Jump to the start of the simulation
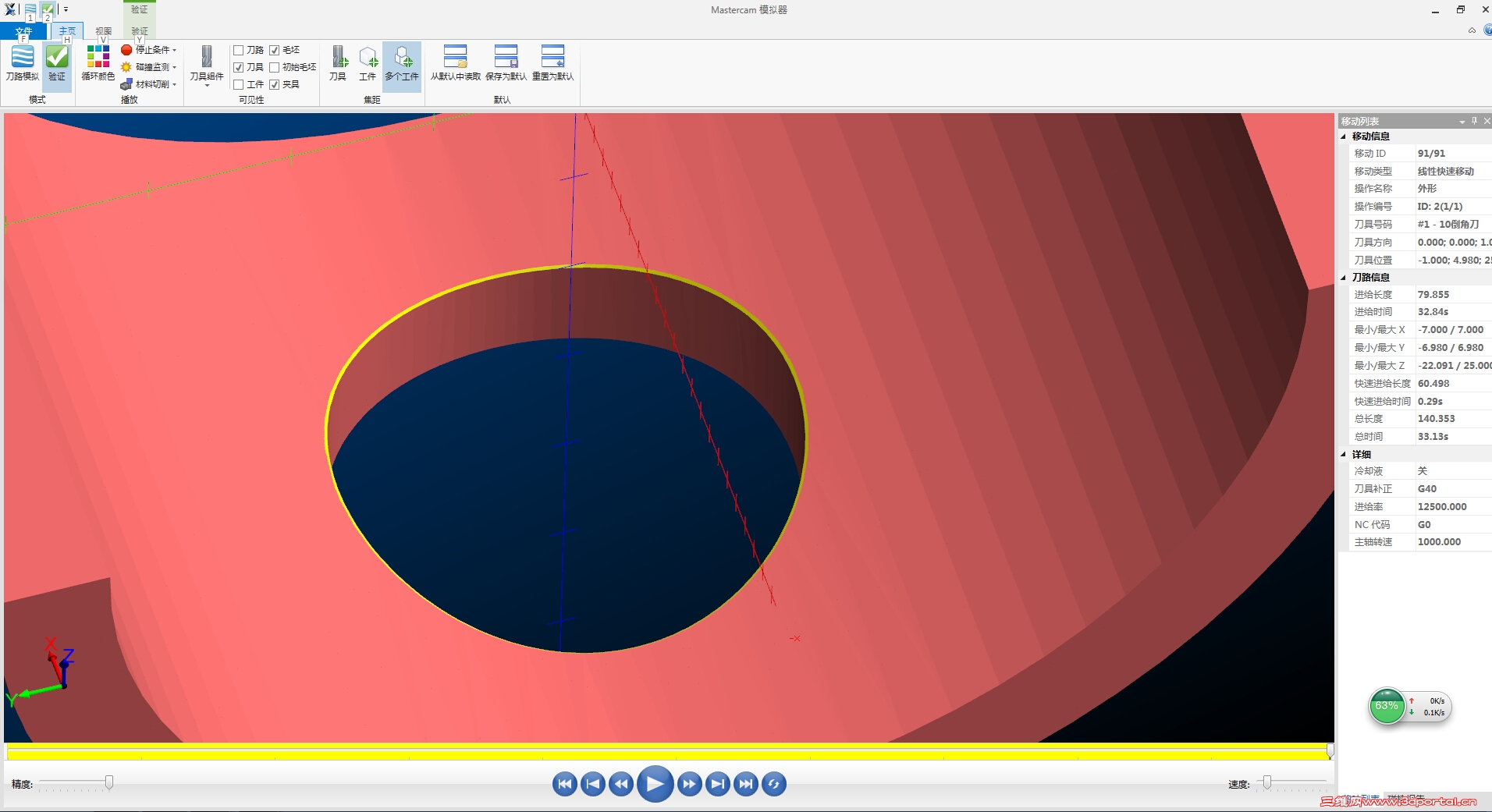Screen dimensions: 1492x812 pos(565,784)
